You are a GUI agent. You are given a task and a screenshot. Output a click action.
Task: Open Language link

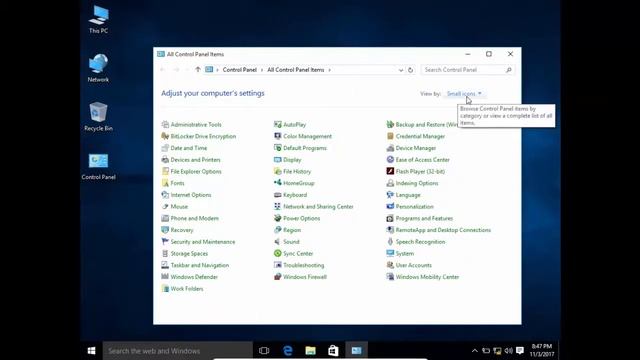point(408,195)
